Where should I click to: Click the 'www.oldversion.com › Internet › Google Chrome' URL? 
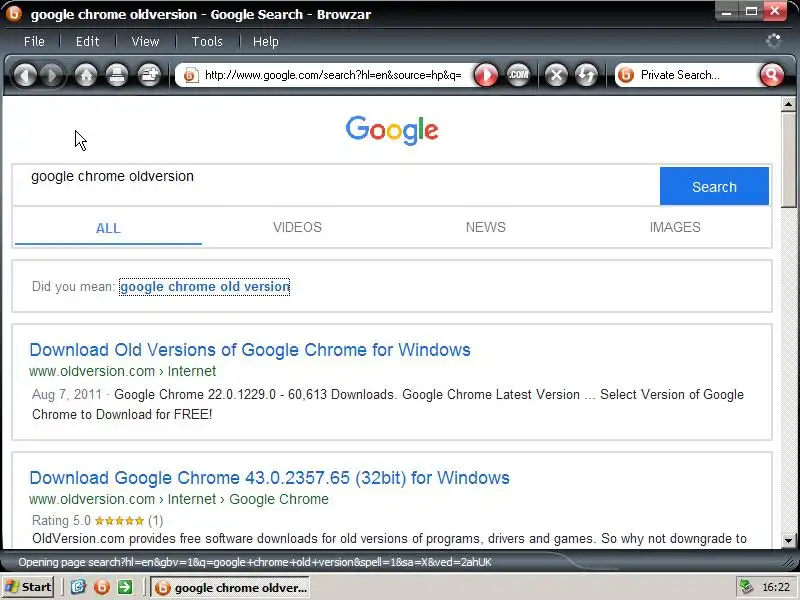tap(179, 499)
